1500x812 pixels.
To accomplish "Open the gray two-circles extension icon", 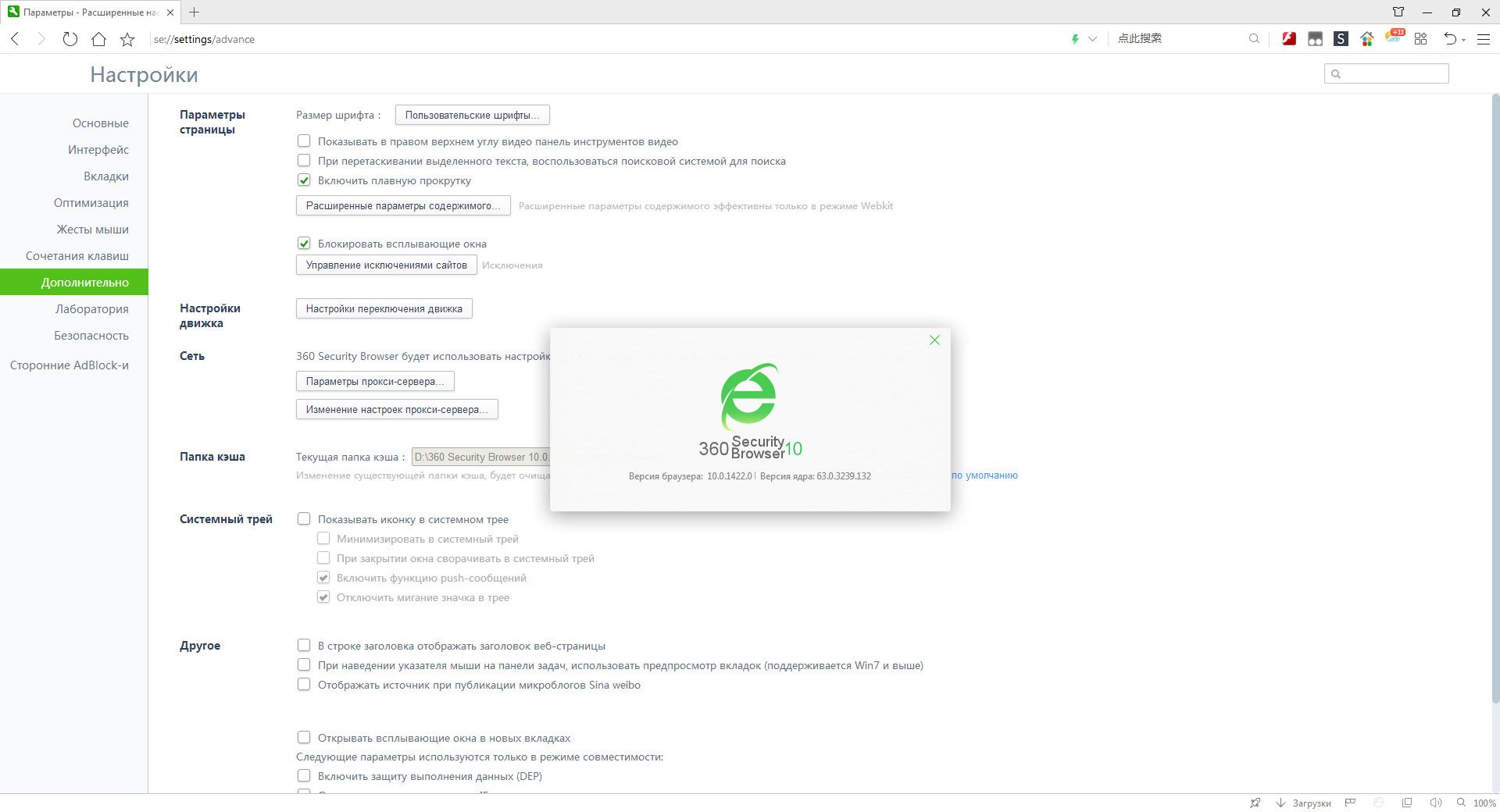I will tap(1315, 39).
